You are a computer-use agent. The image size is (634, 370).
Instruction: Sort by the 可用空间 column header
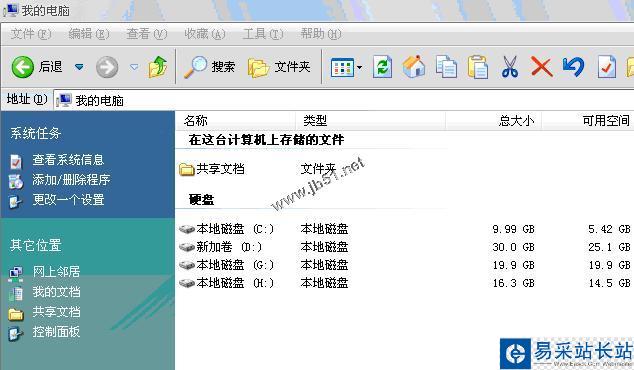tap(588, 121)
